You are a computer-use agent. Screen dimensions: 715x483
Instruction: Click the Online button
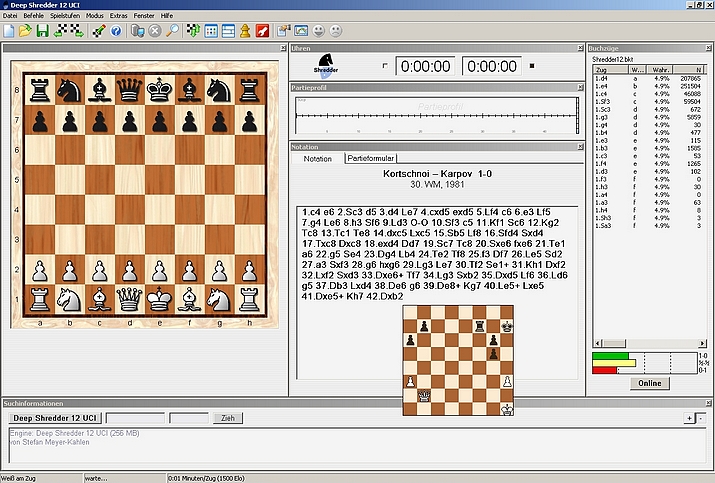pos(650,383)
